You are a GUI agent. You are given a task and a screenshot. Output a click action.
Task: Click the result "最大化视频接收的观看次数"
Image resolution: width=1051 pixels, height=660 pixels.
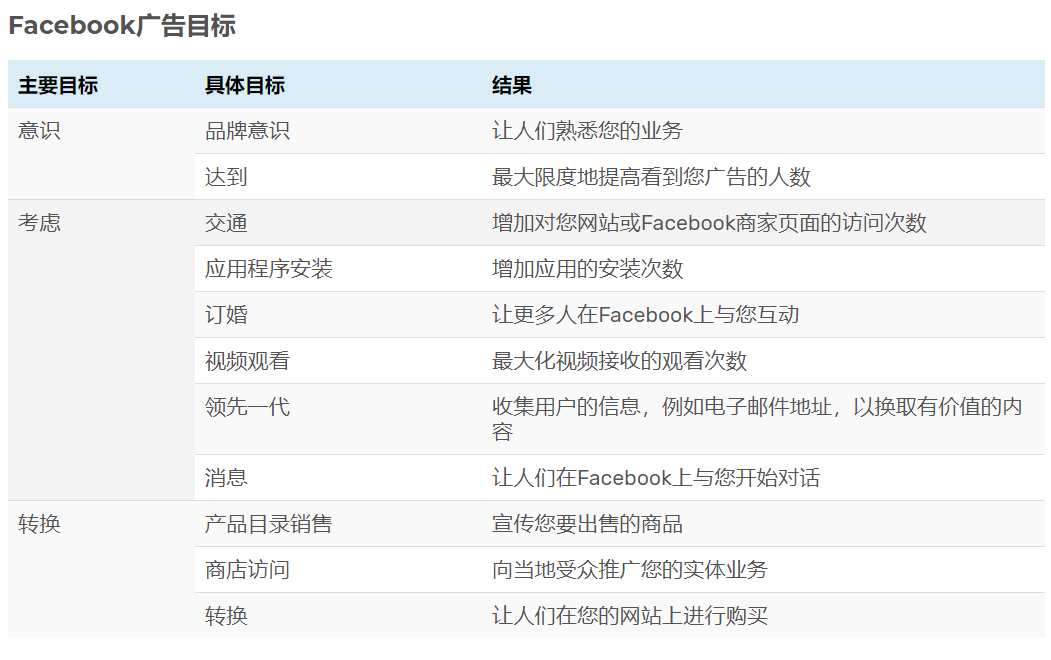pos(619,360)
